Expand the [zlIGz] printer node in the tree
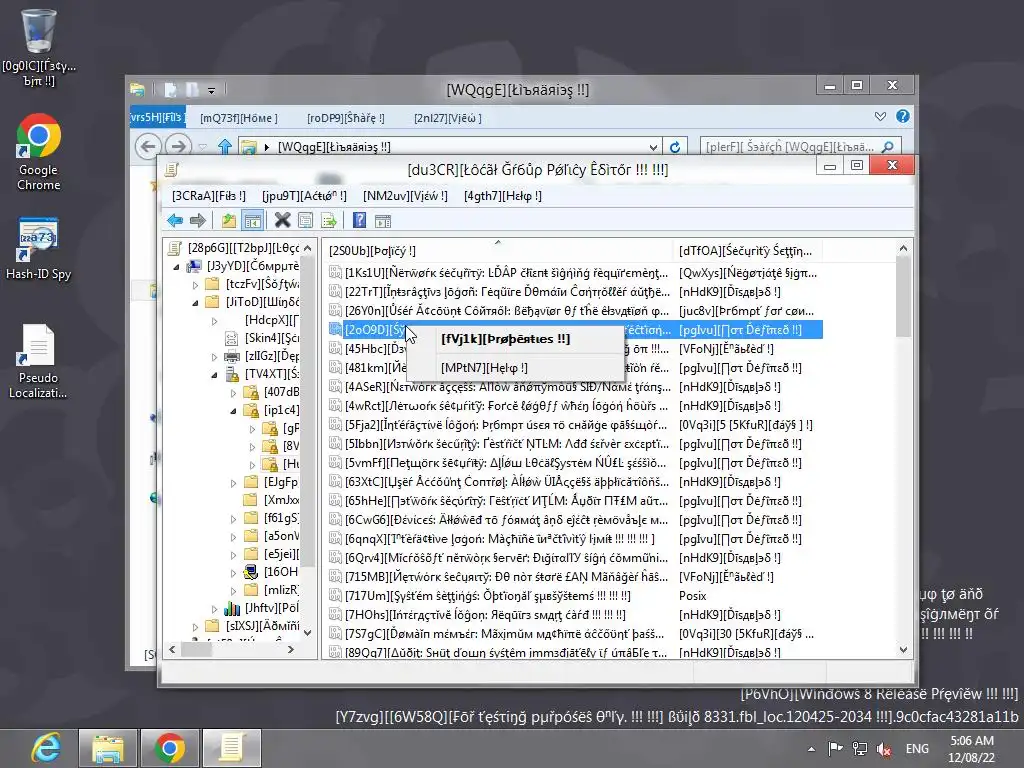1024x768 pixels. [214, 357]
